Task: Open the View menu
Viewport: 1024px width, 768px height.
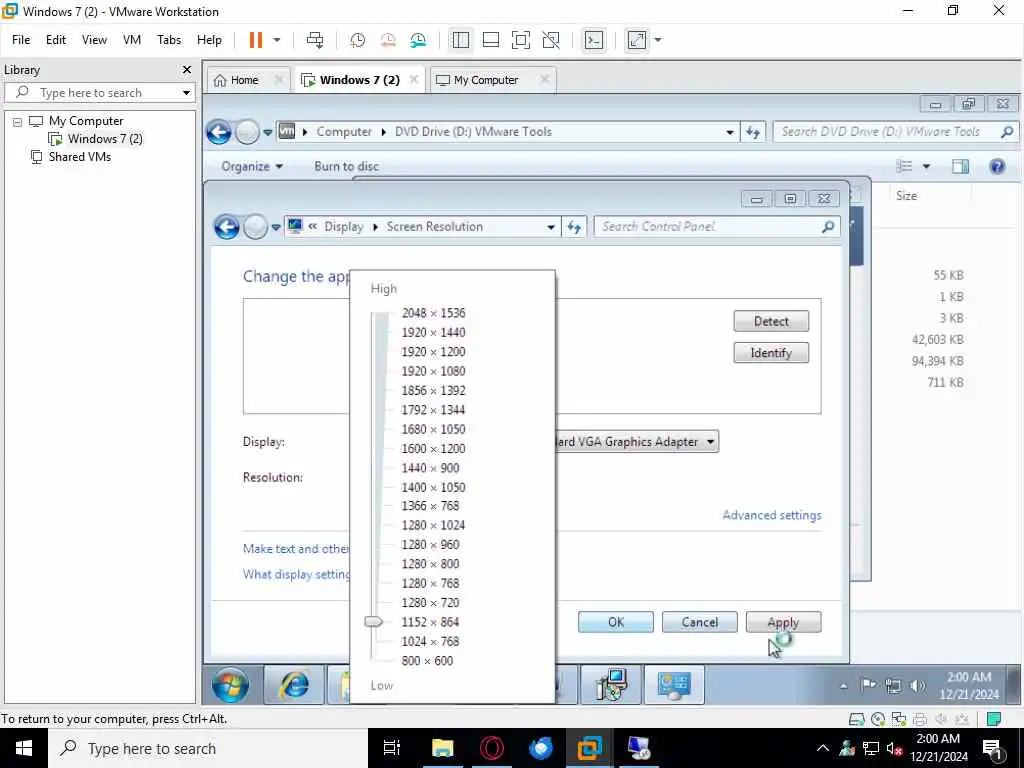Action: [94, 40]
